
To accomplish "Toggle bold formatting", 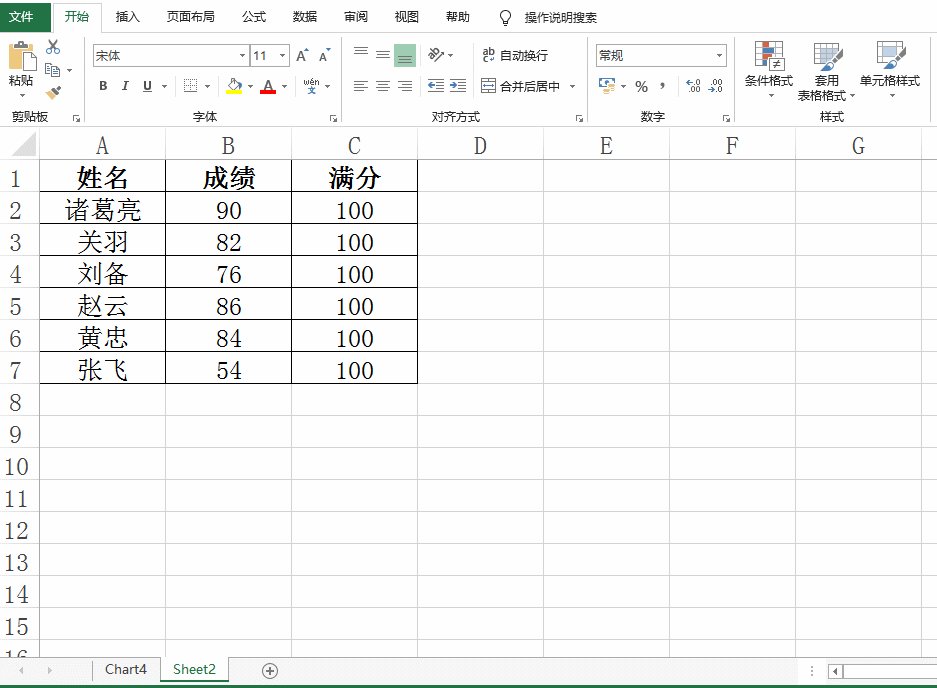I will pyautogui.click(x=102, y=85).
